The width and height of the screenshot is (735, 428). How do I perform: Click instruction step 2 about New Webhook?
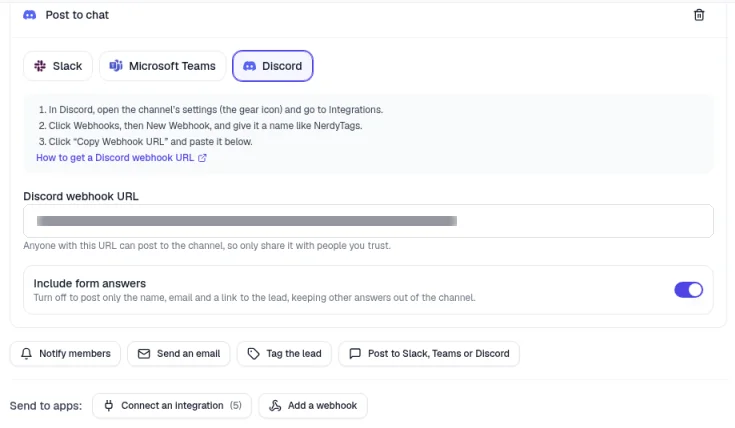201,126
